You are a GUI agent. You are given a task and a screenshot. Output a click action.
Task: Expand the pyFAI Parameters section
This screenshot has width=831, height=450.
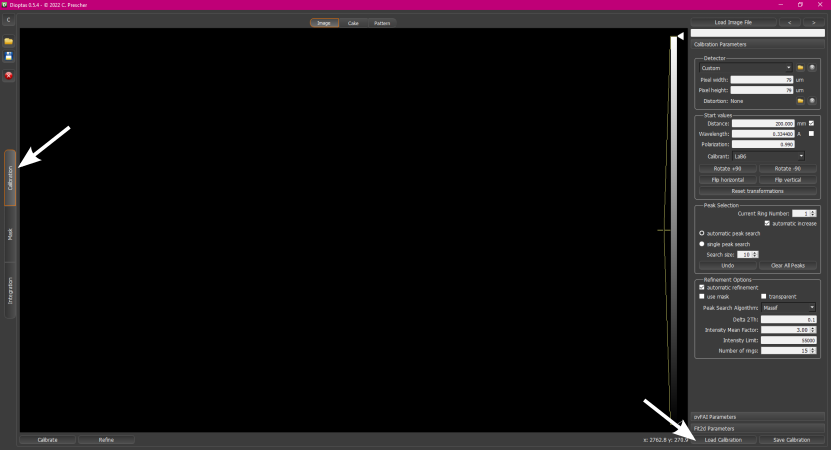[x=758, y=417]
